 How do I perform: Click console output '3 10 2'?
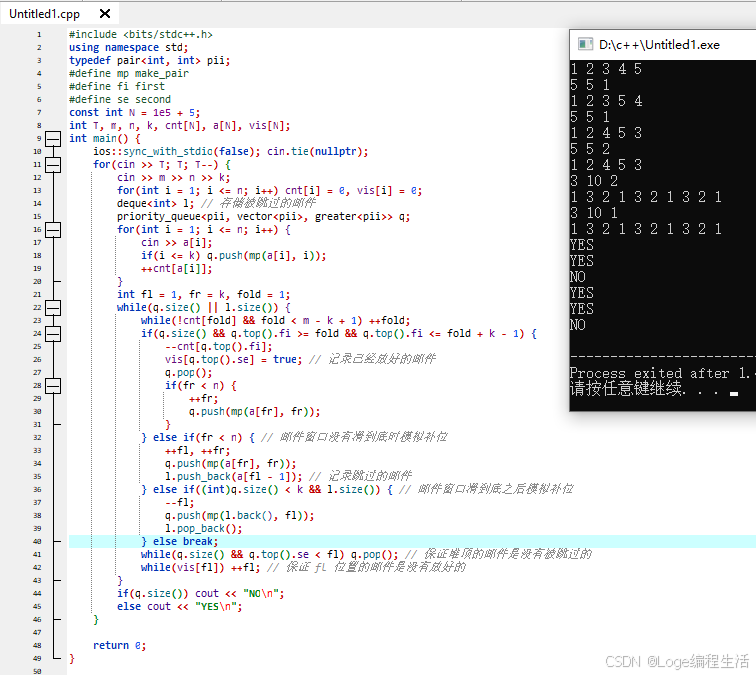(594, 181)
